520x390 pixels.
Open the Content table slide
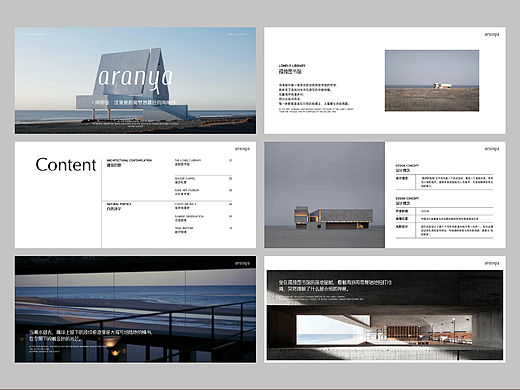(135, 195)
